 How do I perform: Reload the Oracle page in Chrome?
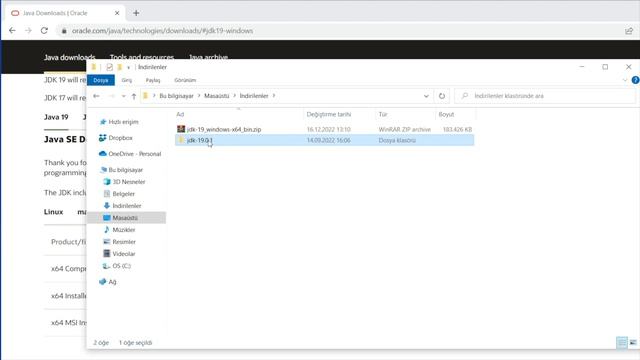click(x=44, y=31)
